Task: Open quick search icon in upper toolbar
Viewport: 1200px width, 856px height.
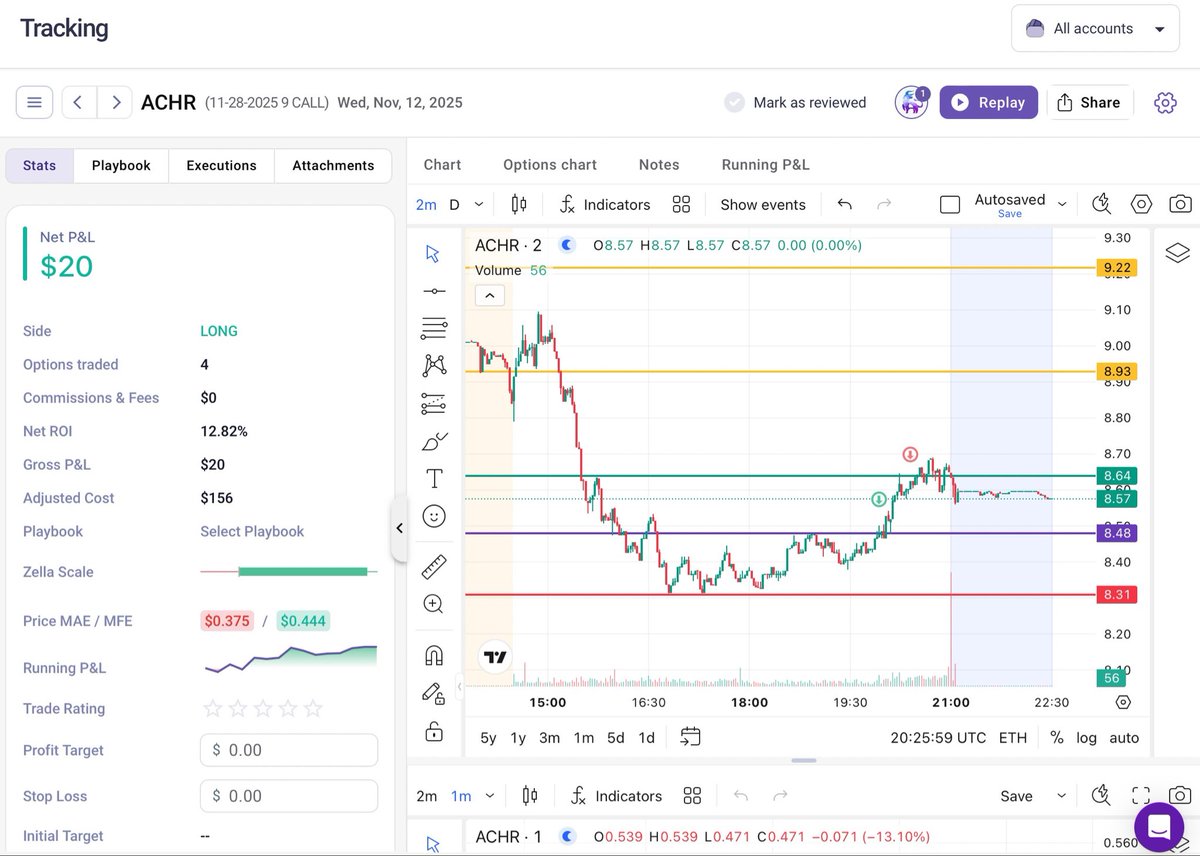Action: (1102, 204)
